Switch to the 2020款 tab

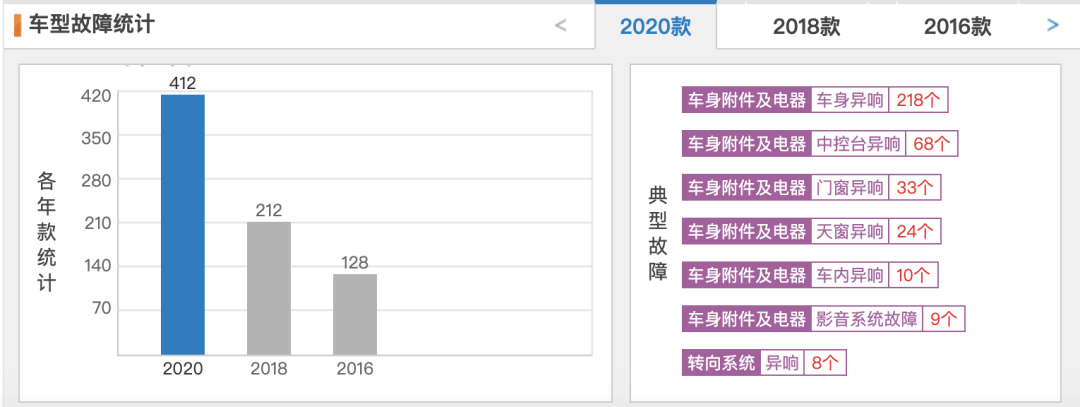(655, 27)
